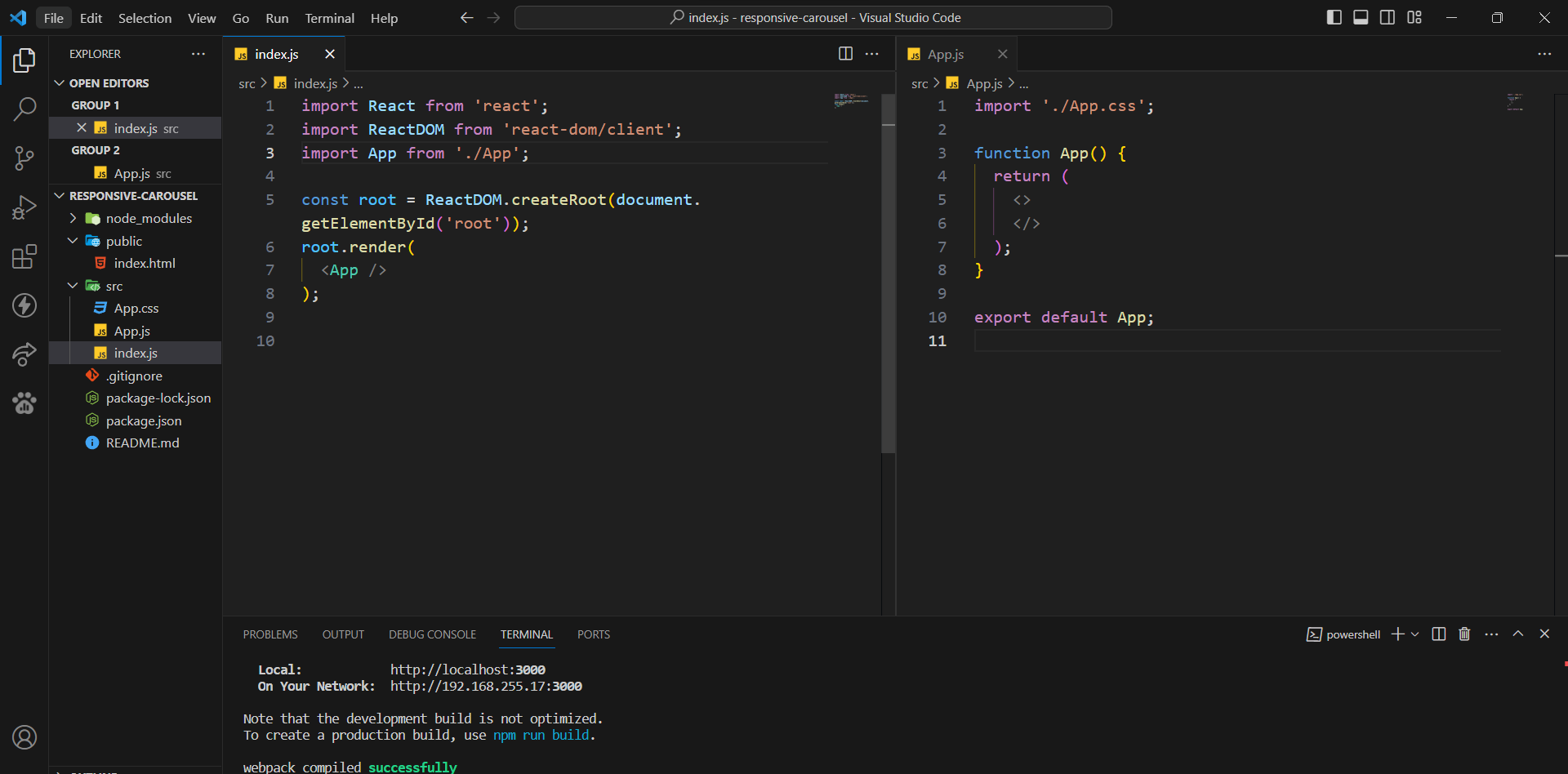Create a new terminal with plus icon
The width and height of the screenshot is (1568, 774).
[x=1397, y=634]
